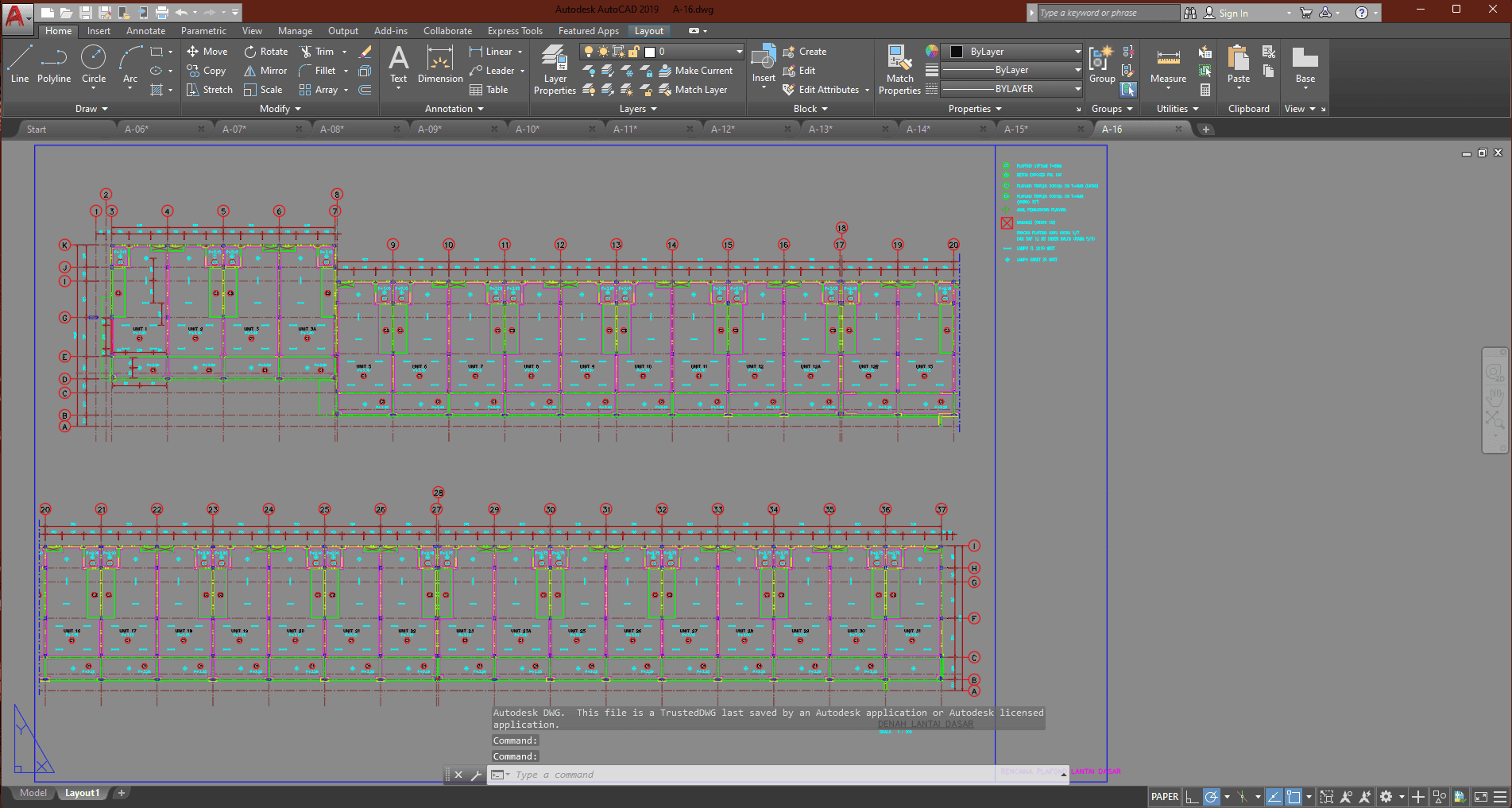Toggle the layer lock icon
Screen dimensions: 1512x808
(x=633, y=52)
